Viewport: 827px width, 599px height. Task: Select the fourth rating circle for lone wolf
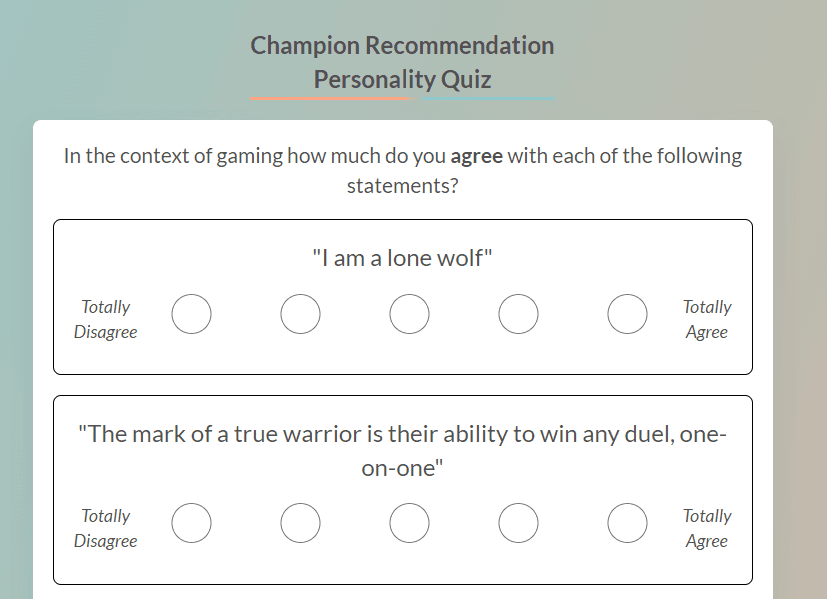point(518,313)
